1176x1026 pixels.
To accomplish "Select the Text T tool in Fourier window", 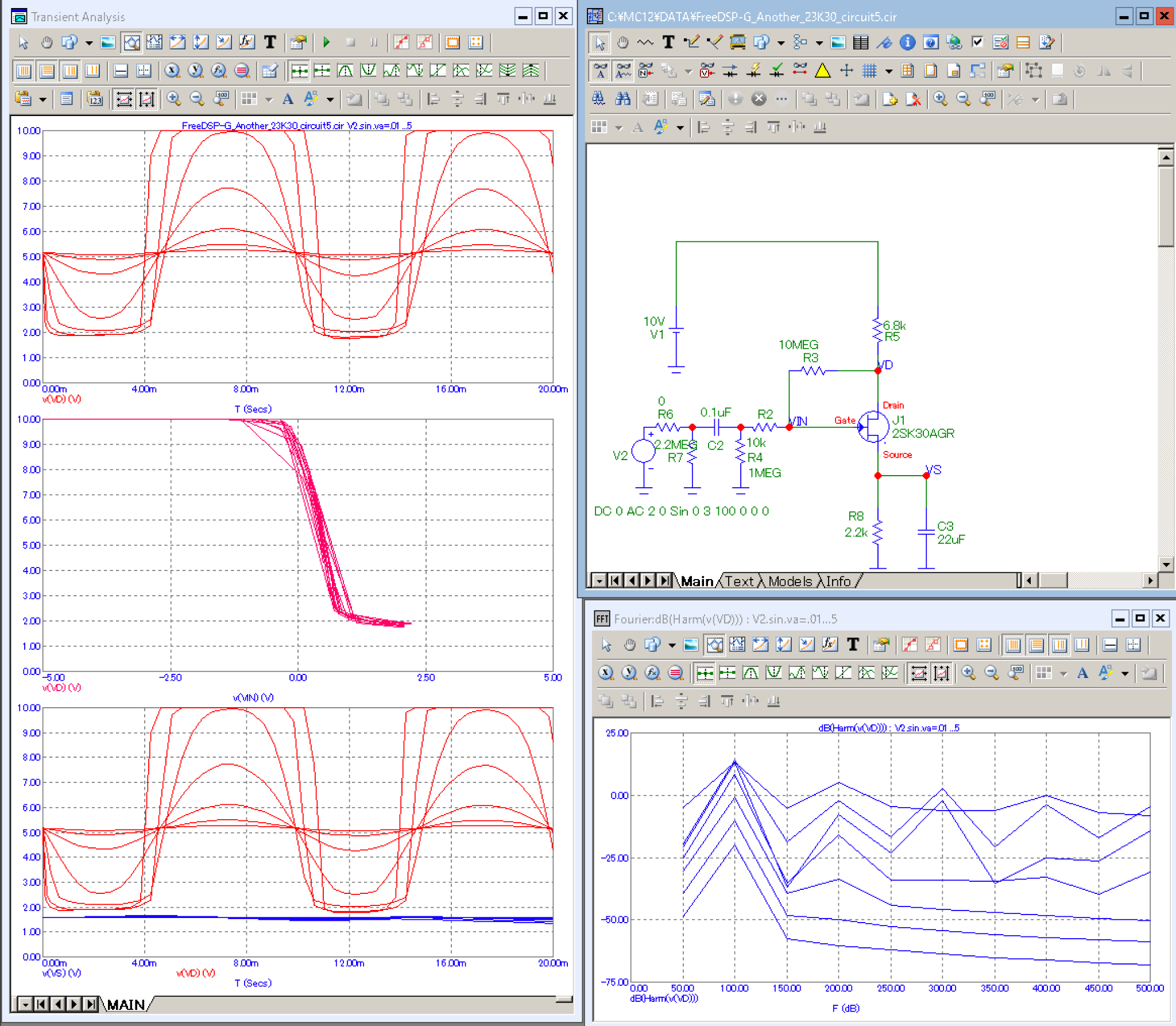I will coord(853,645).
